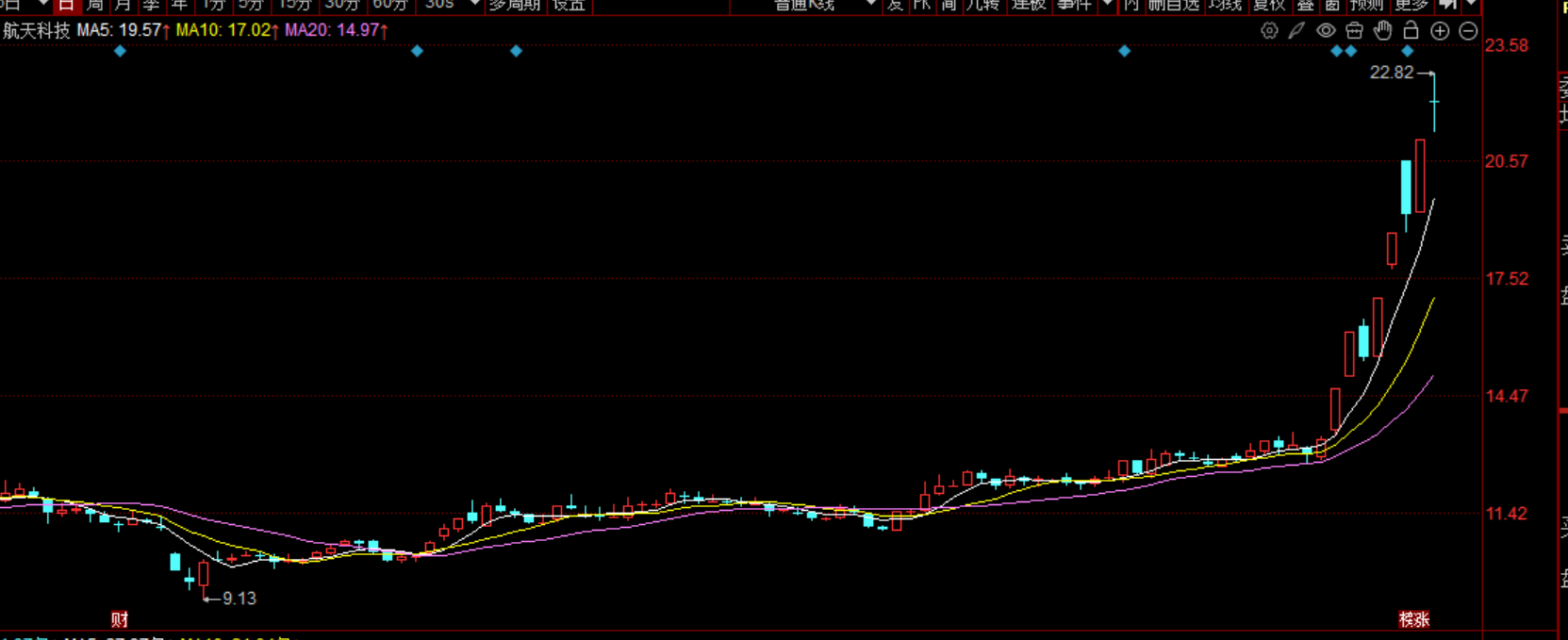Select the 60分 period tab

[389, 5]
